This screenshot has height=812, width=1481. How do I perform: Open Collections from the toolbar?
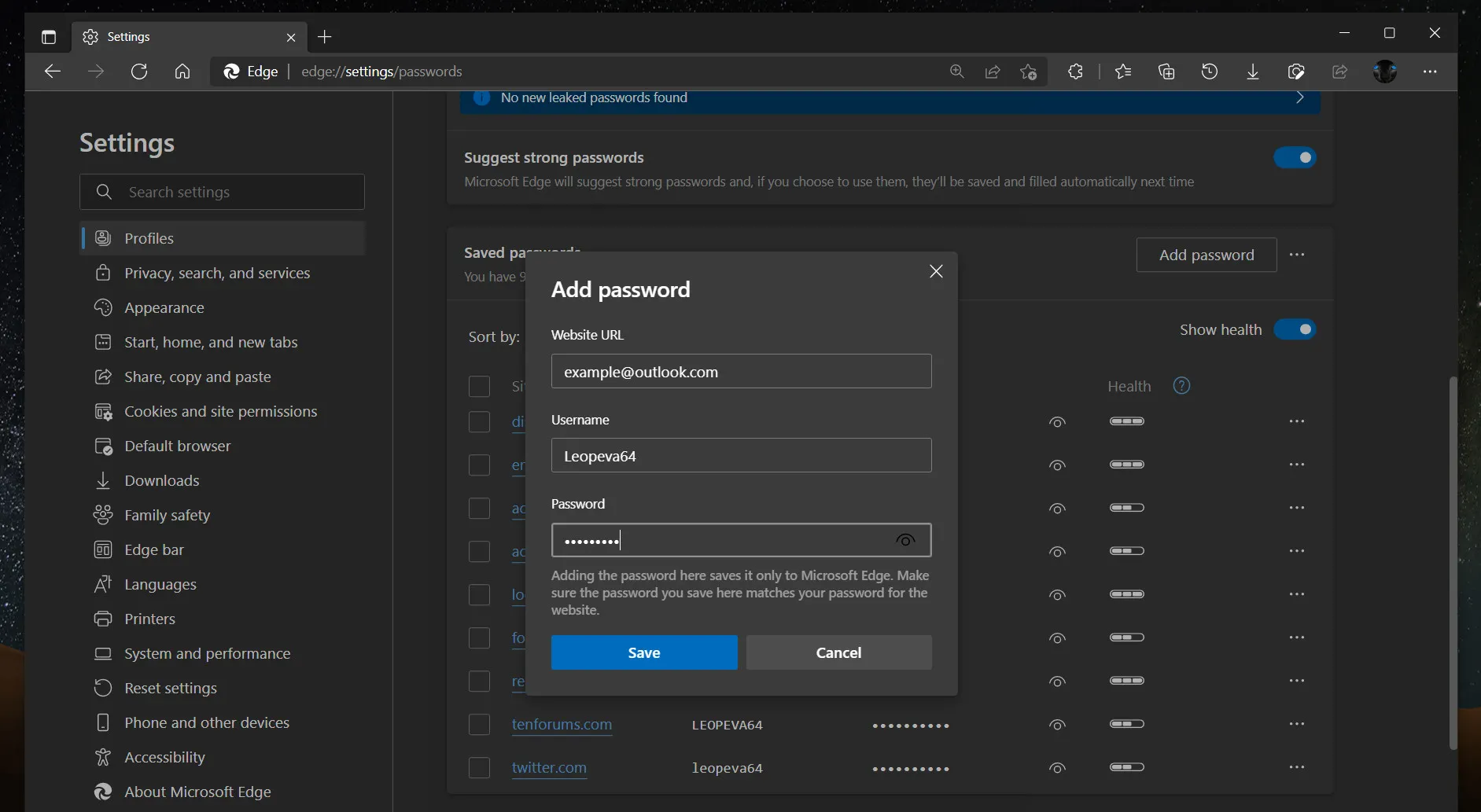(1167, 72)
